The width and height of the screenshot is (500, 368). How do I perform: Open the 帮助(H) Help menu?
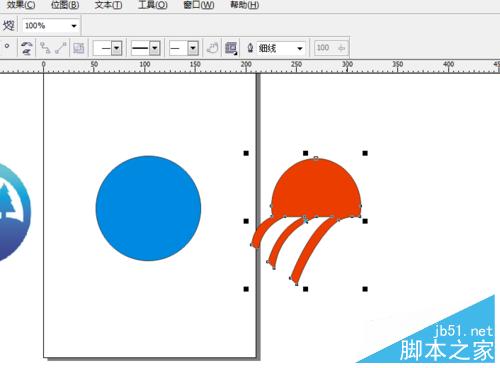click(244, 5)
